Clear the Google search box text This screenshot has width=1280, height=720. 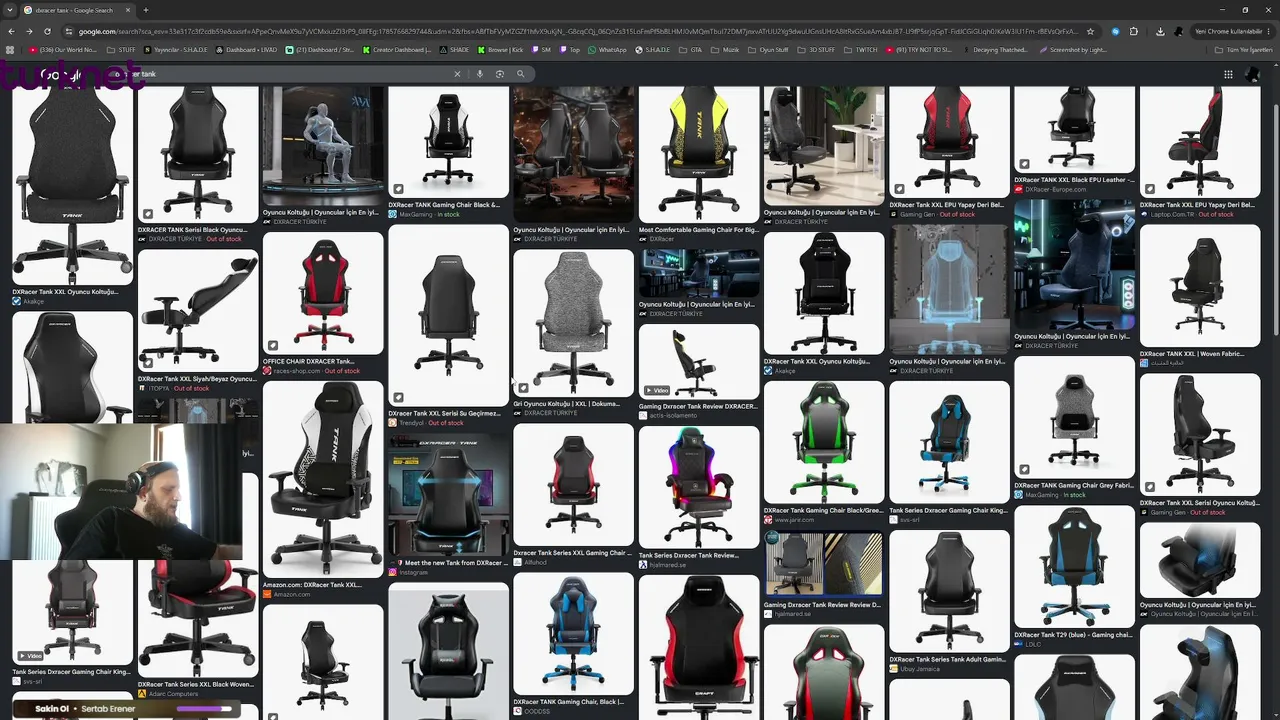pos(458,74)
